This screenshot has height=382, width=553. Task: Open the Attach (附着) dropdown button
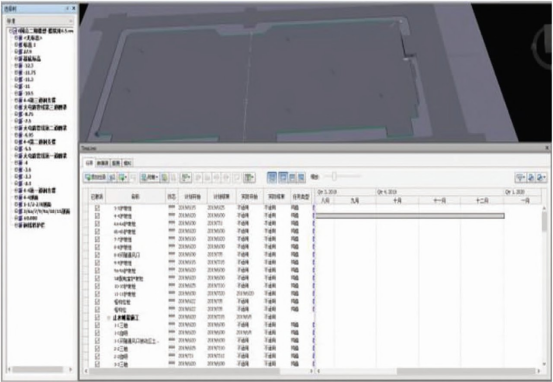(x=150, y=177)
